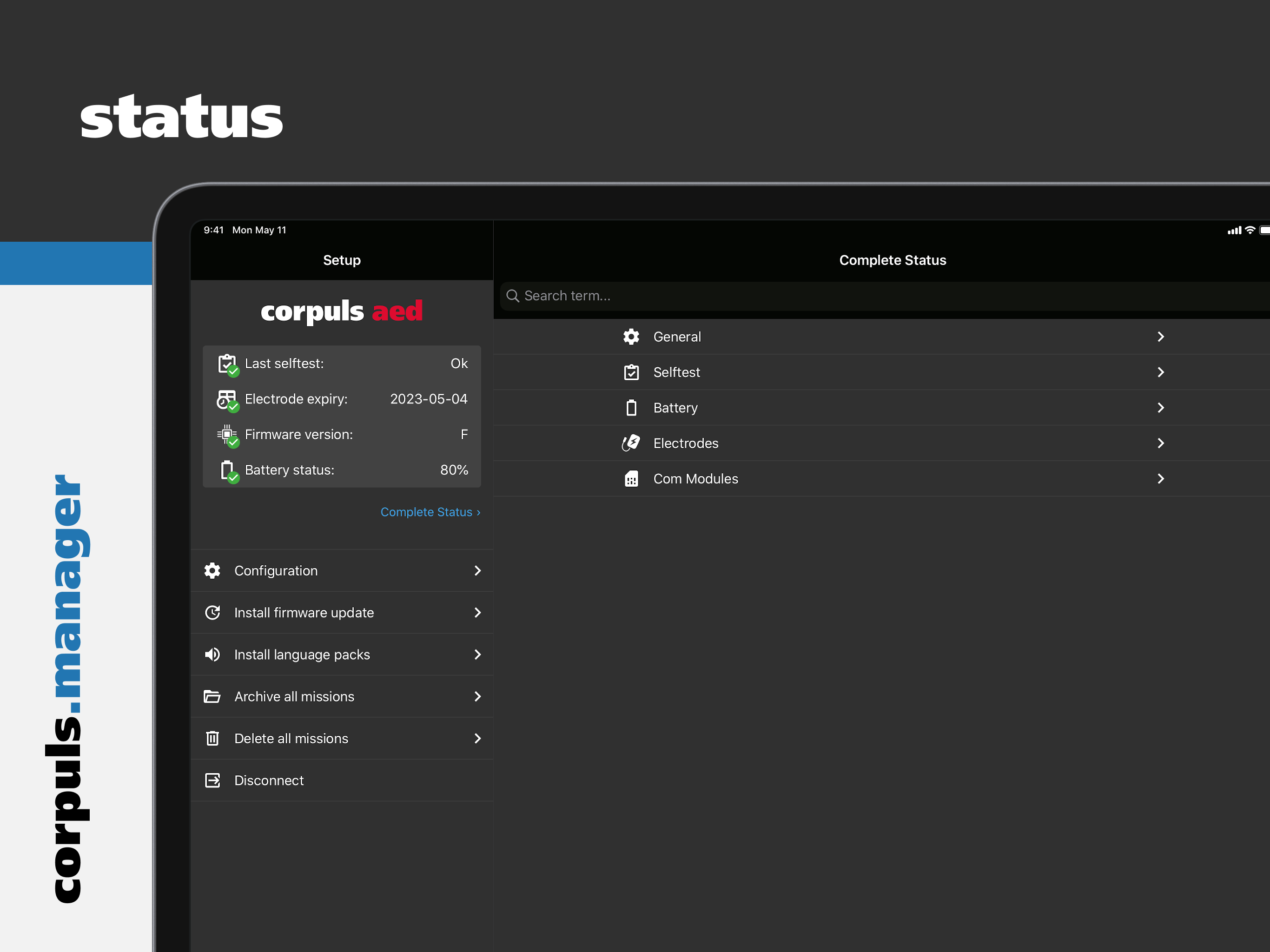Click the Selftest clipboard icon

[632, 373]
